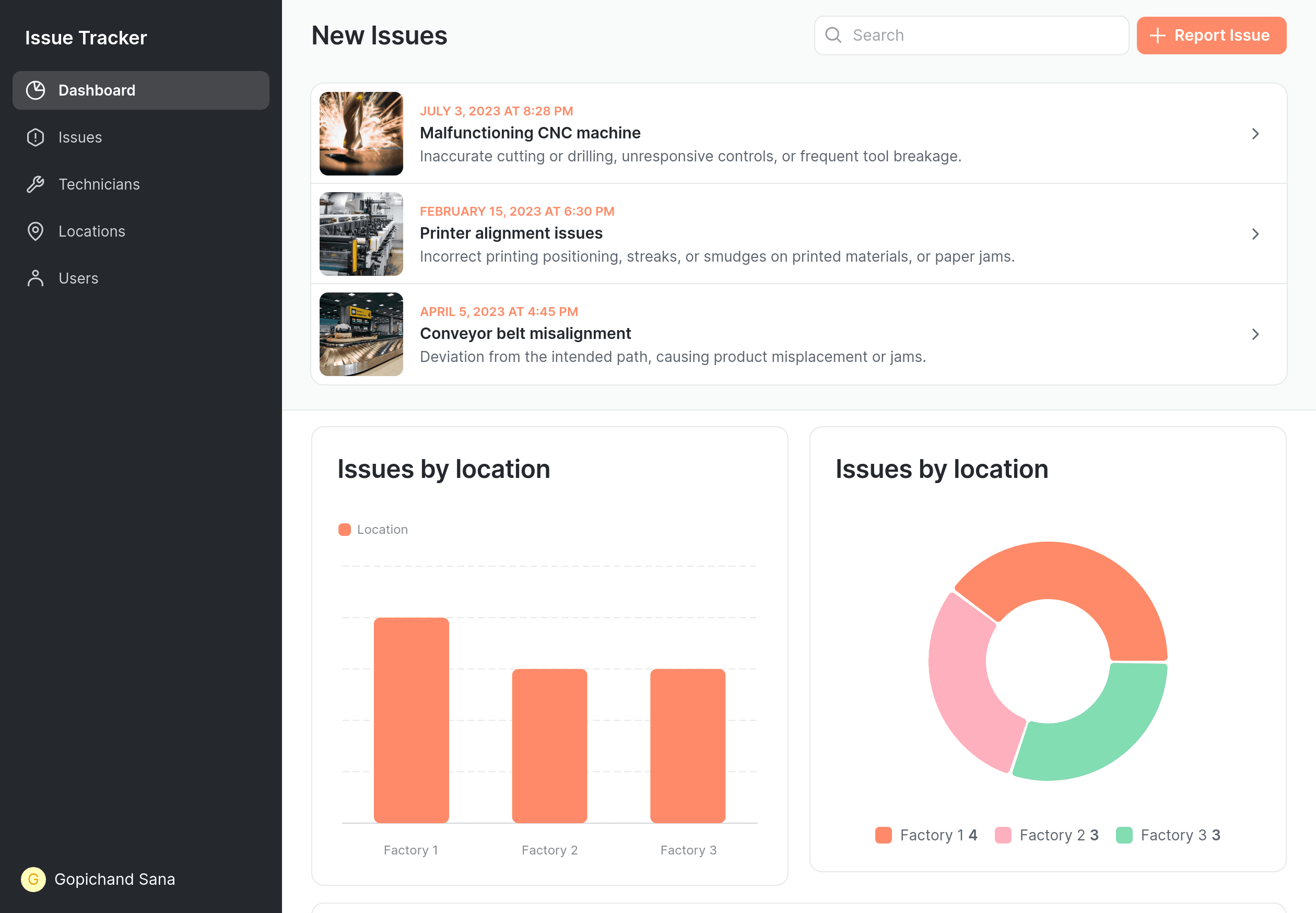Open the Printer alignment issues title
This screenshot has height=913, width=1316.
tap(511, 233)
